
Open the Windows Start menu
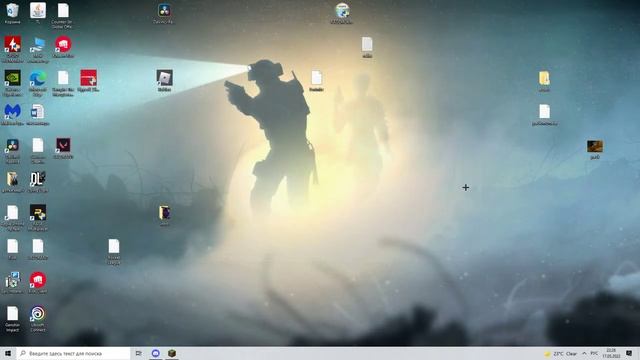[x=8, y=353]
